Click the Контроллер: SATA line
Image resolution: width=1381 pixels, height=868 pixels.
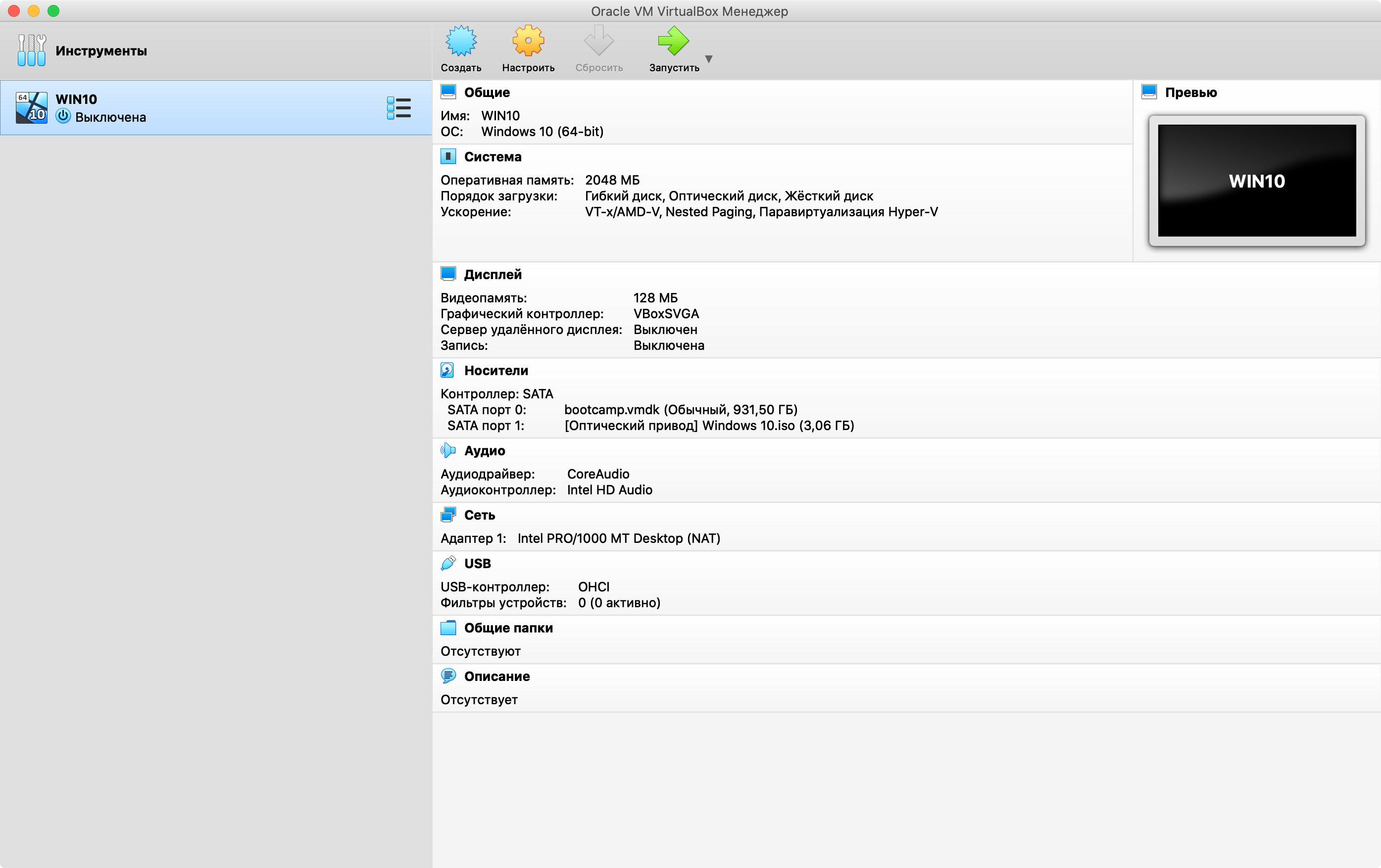pyautogui.click(x=496, y=394)
